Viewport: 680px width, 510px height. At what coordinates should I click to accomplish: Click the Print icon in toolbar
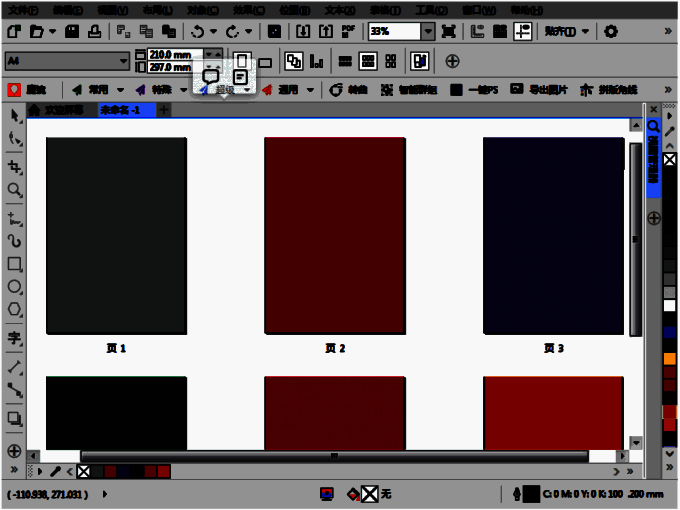point(94,32)
